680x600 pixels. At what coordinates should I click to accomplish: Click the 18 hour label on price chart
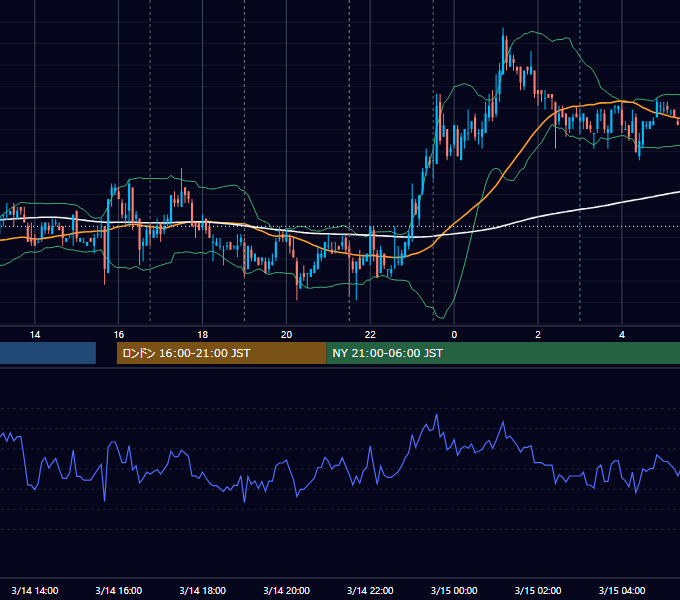coord(203,335)
